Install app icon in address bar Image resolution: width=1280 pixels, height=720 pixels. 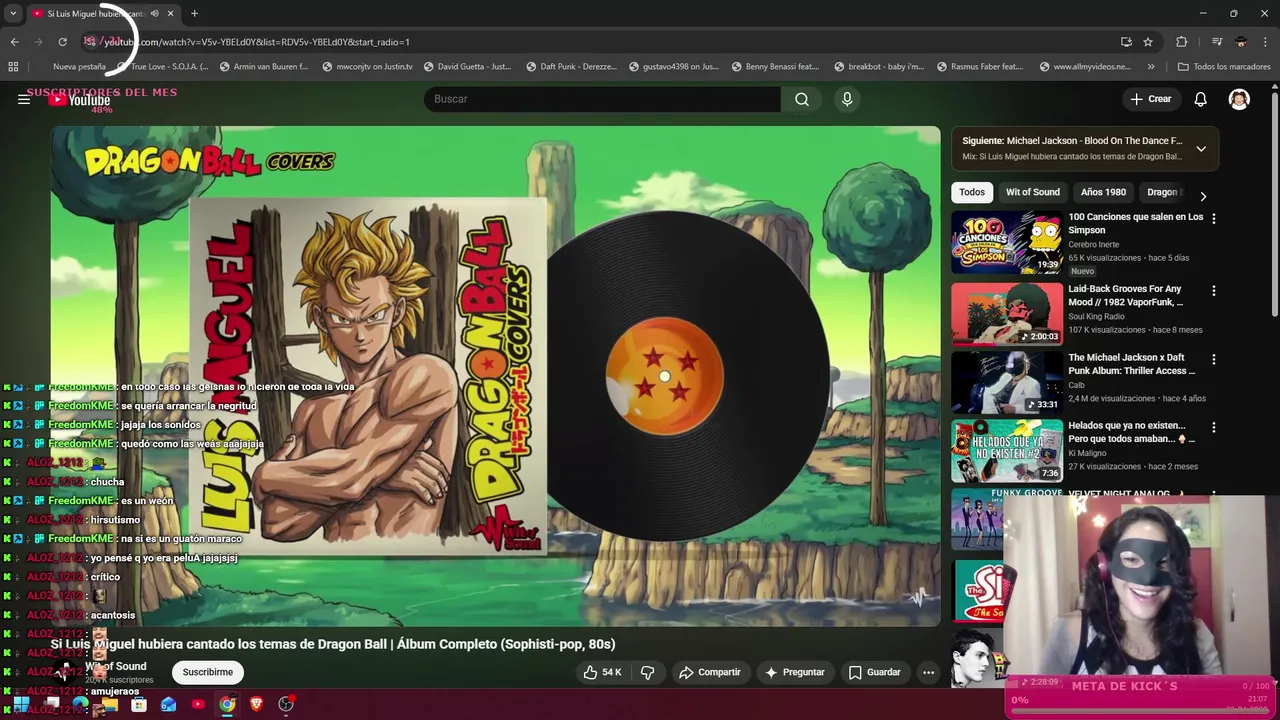click(x=1126, y=42)
